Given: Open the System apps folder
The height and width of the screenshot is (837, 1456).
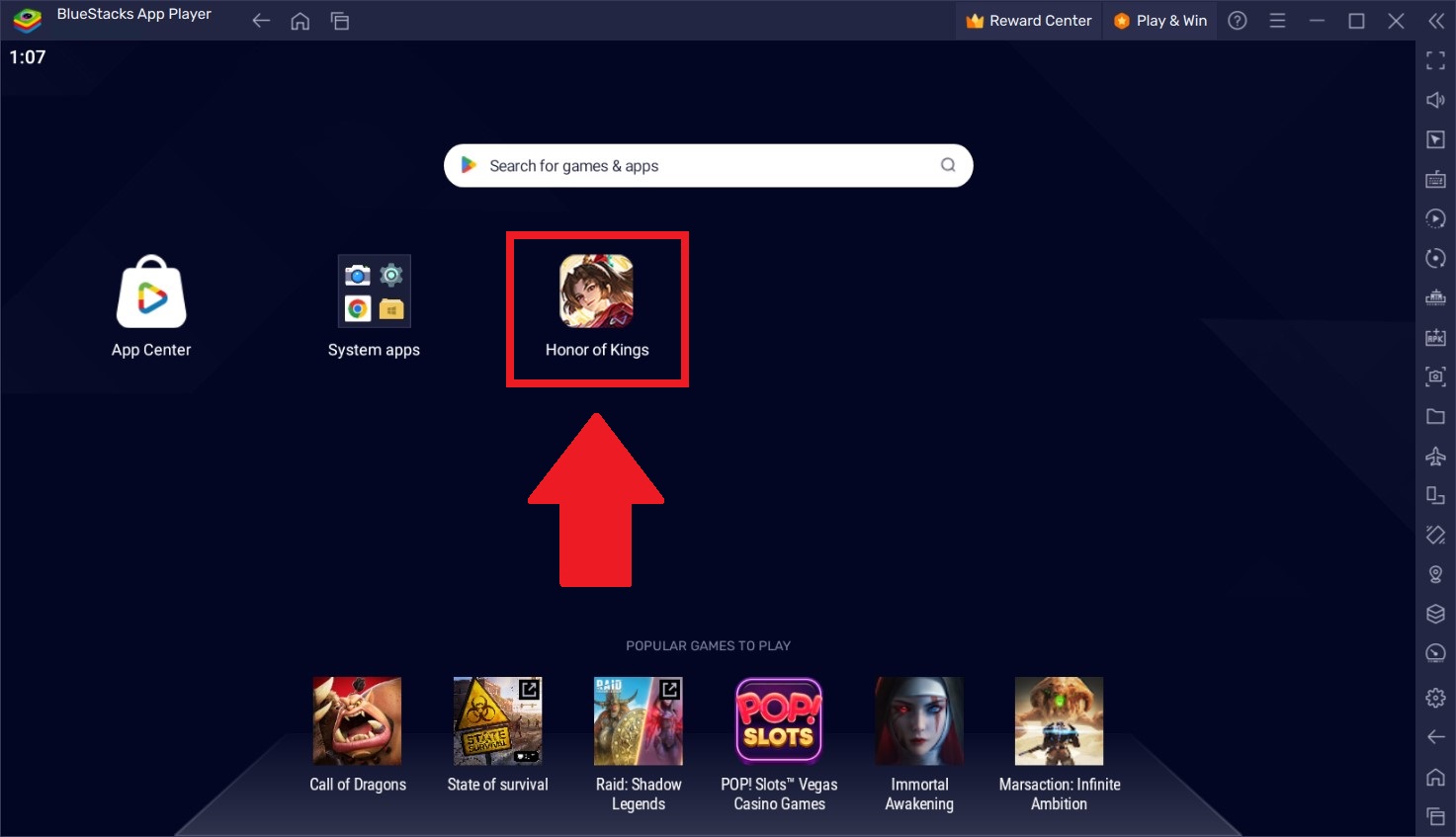Looking at the screenshot, I should [x=374, y=306].
